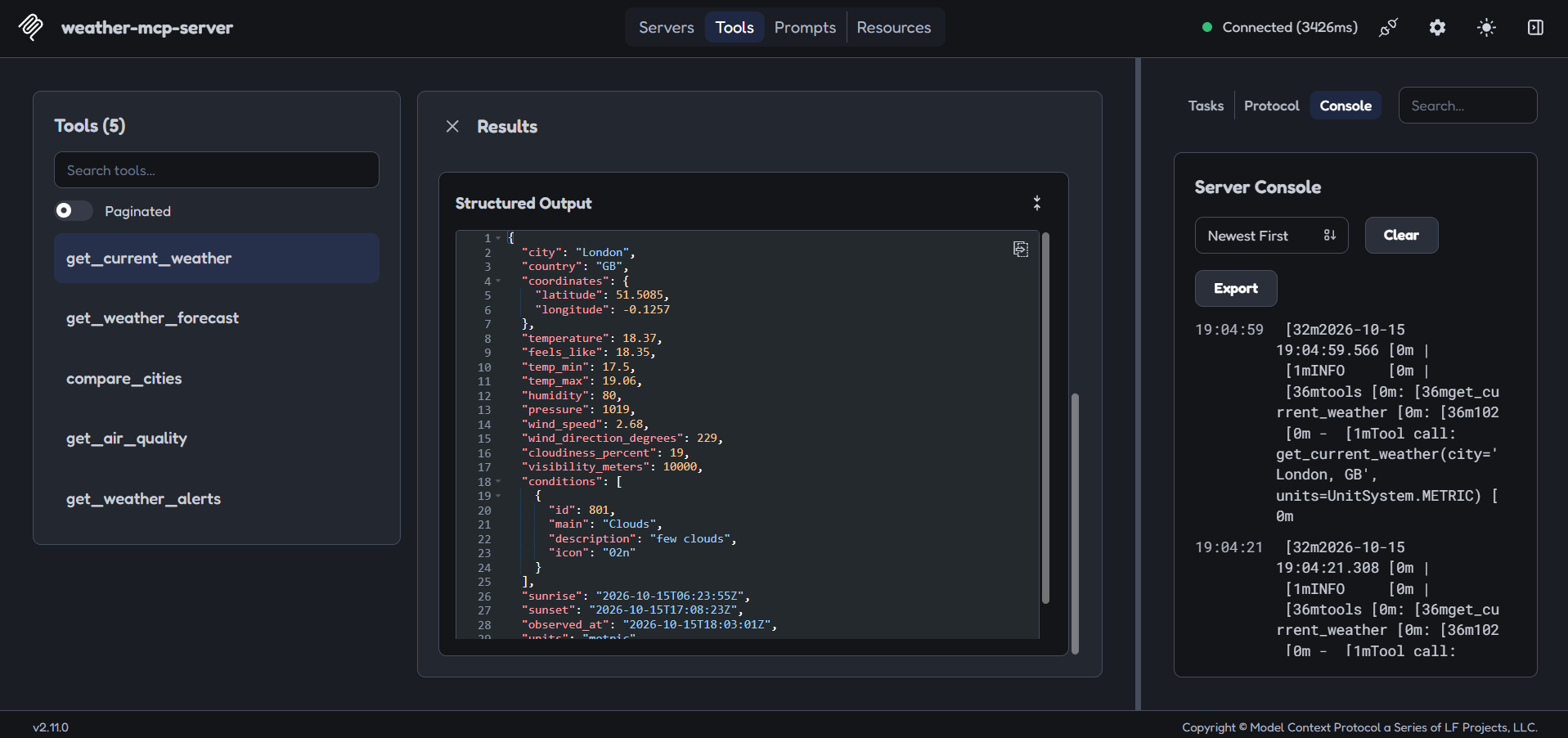Image resolution: width=1568 pixels, height=738 pixels.
Task: Focus the Search tools input field
Action: 217,170
